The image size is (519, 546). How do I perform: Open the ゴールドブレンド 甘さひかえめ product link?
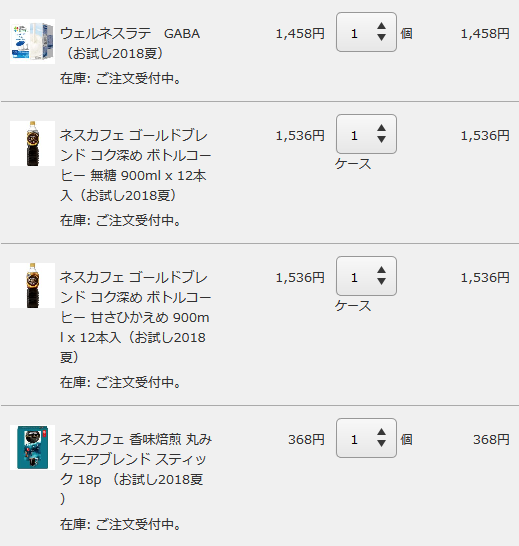(135, 317)
